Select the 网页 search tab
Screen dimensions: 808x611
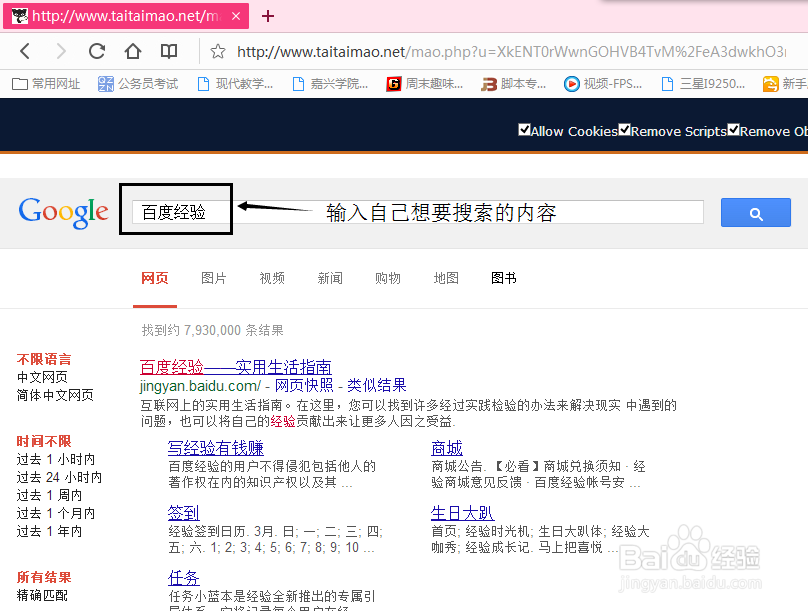click(x=155, y=278)
